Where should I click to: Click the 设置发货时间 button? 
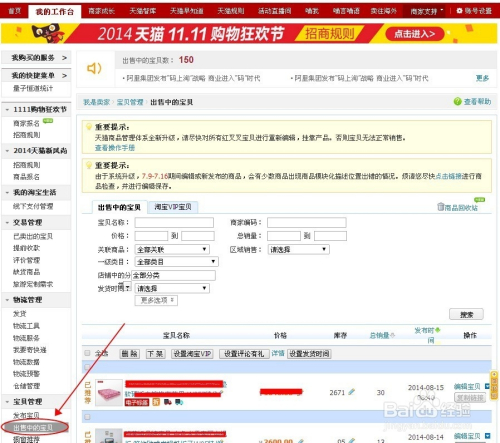coord(309,354)
